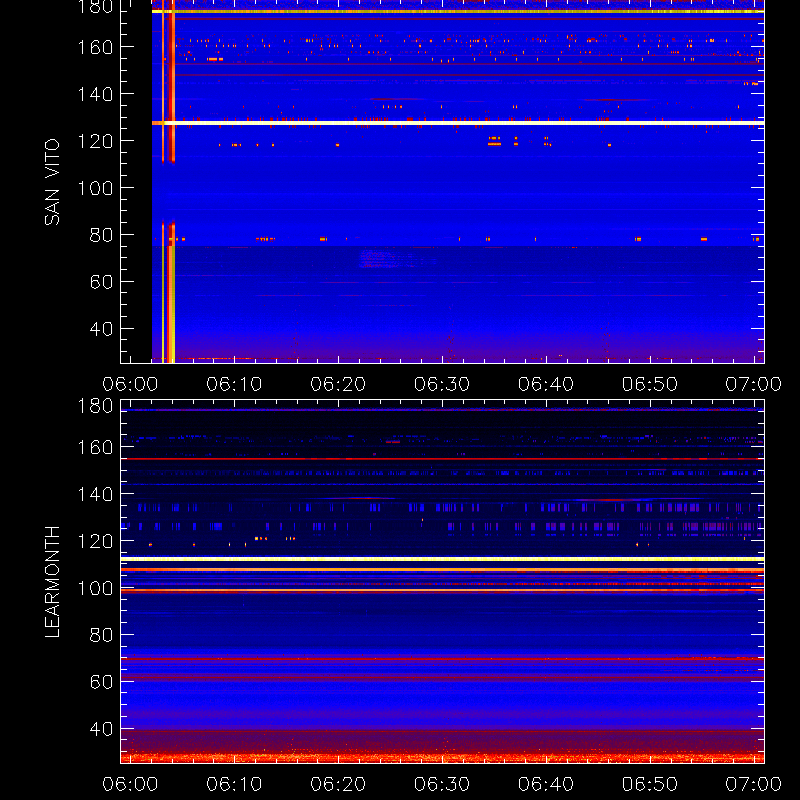Image resolution: width=800 pixels, height=800 pixels.
Task: Pick the 80 frequency label on San Vito plot
Action: tap(102, 235)
